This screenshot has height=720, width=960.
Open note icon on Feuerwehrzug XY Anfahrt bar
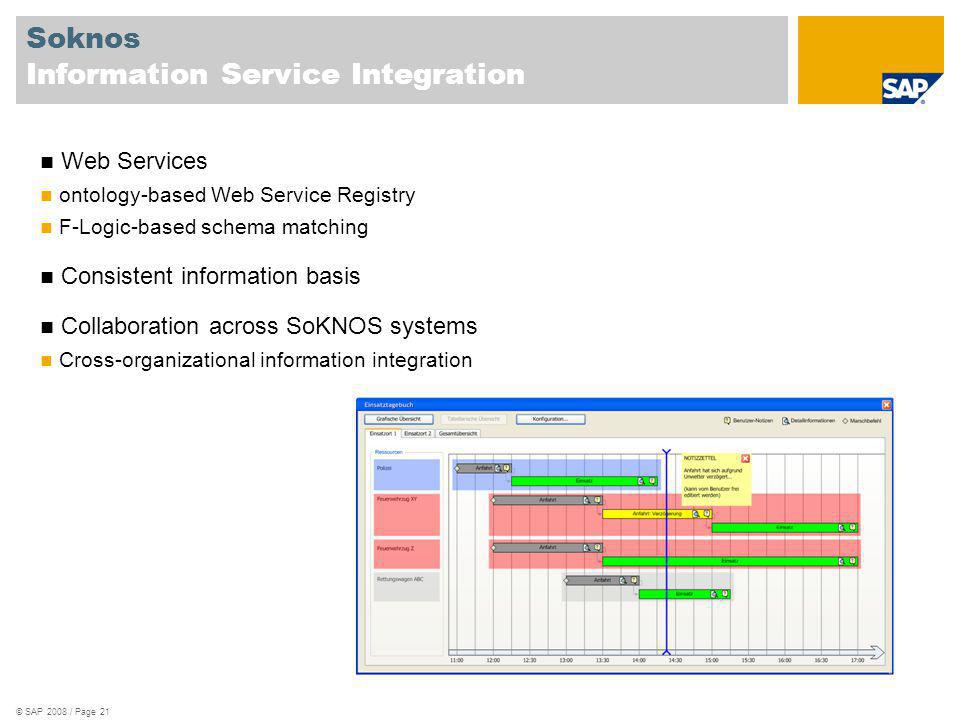[598, 500]
